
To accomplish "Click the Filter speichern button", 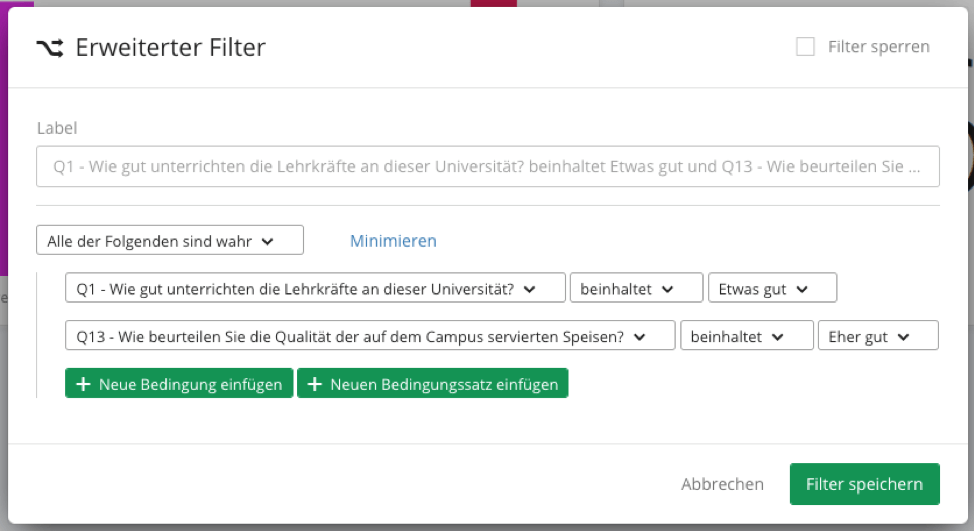I will tap(864, 484).
